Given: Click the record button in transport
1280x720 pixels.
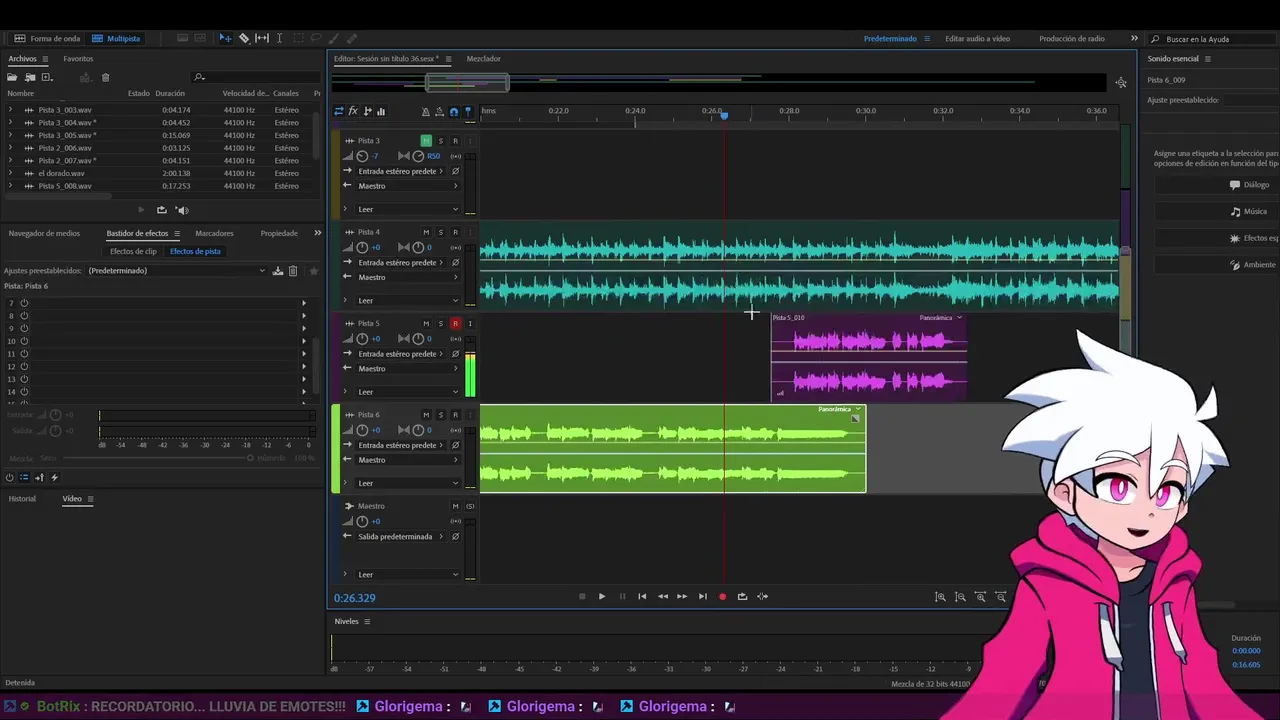Looking at the screenshot, I should click(722, 597).
